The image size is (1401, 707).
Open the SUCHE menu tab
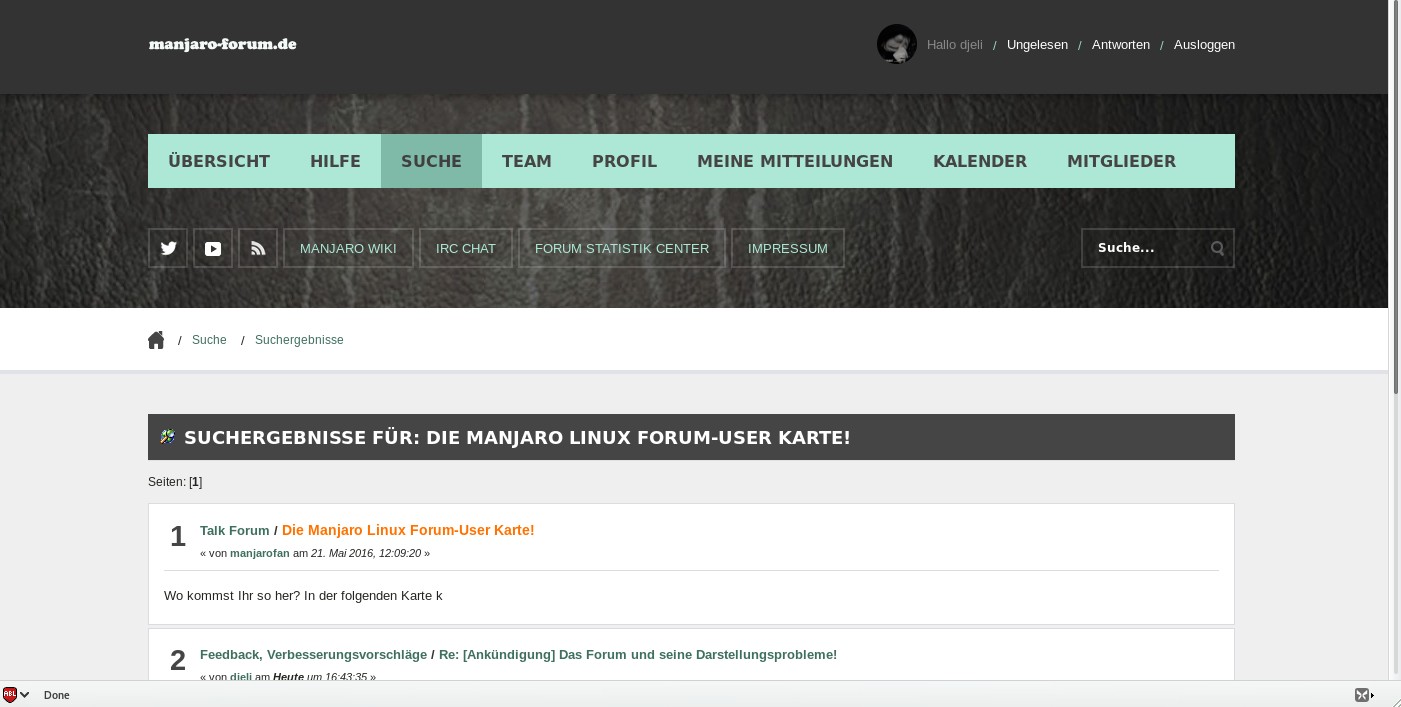[431, 161]
